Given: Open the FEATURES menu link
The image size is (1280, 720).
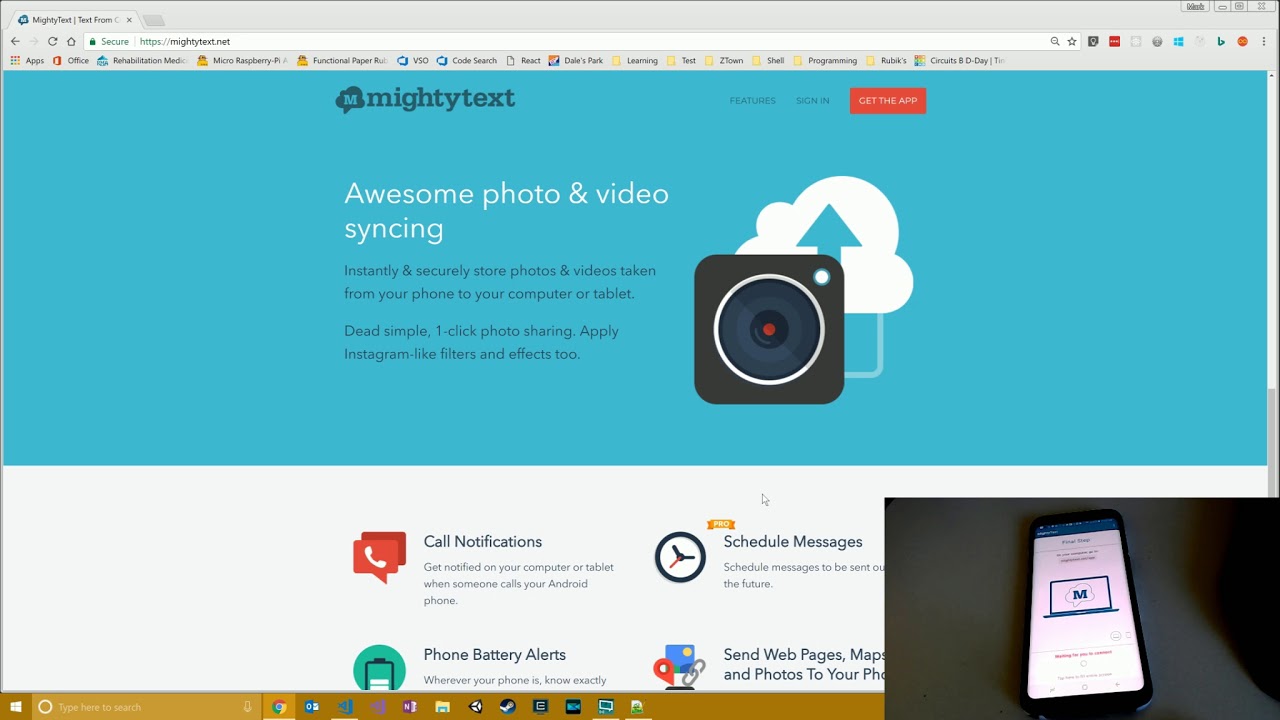Looking at the screenshot, I should pyautogui.click(x=752, y=100).
